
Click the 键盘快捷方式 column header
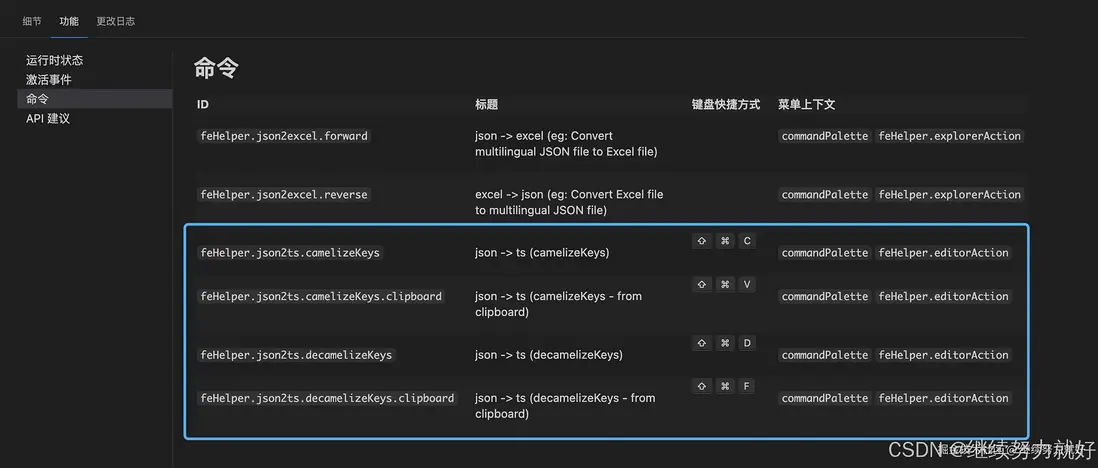(725, 104)
